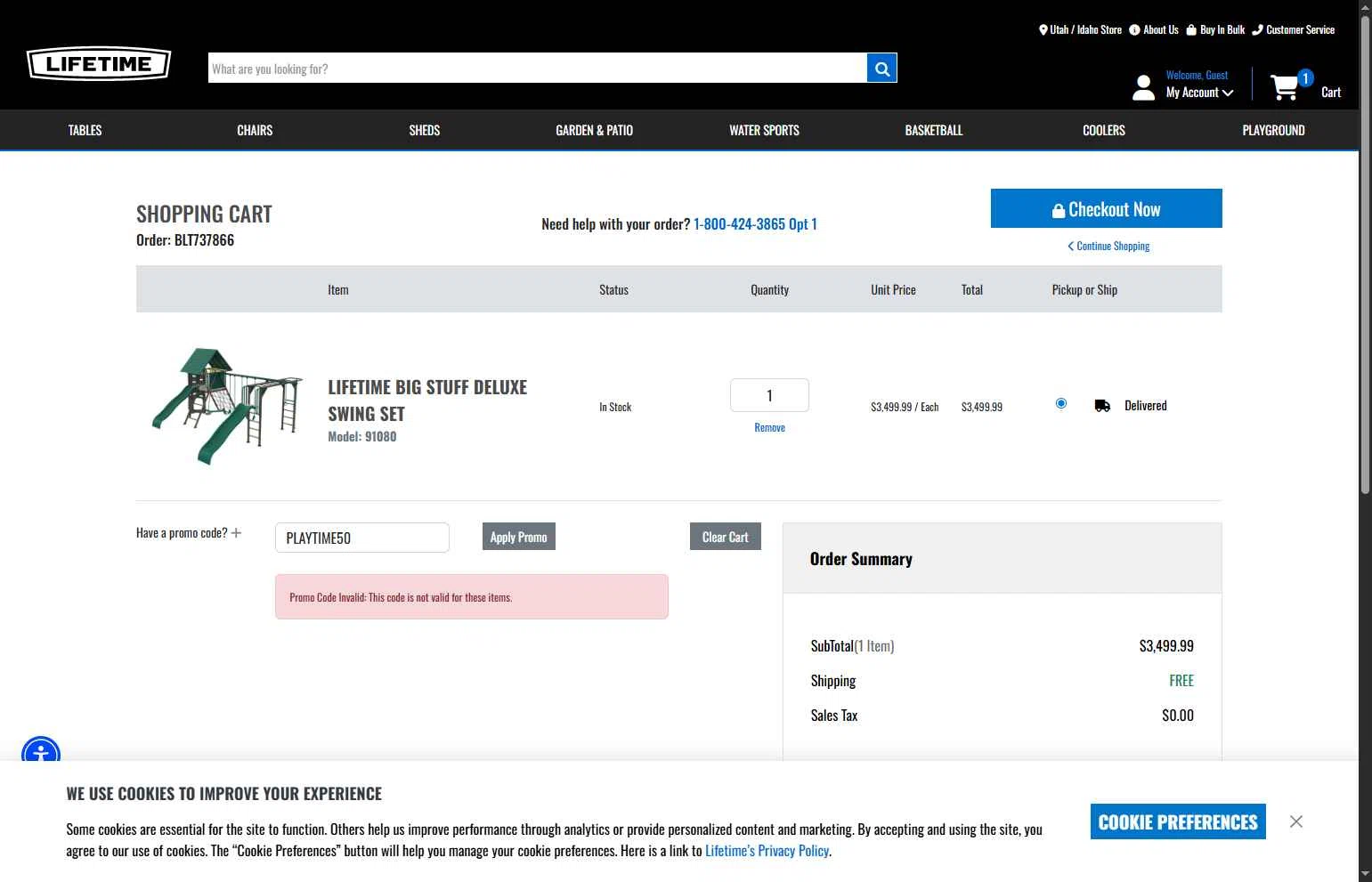
Task: Remove the swing set from cart
Action: coord(769,428)
